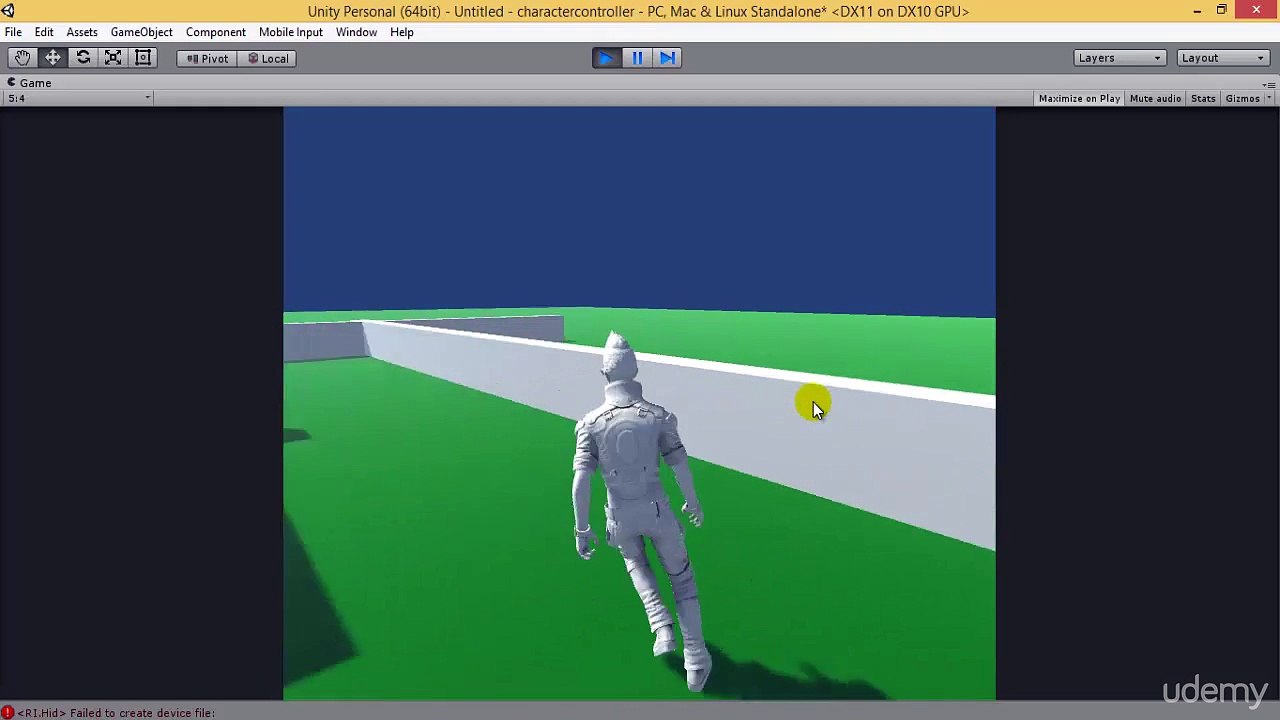
Task: Open the Layers dropdown
Action: click(1119, 58)
